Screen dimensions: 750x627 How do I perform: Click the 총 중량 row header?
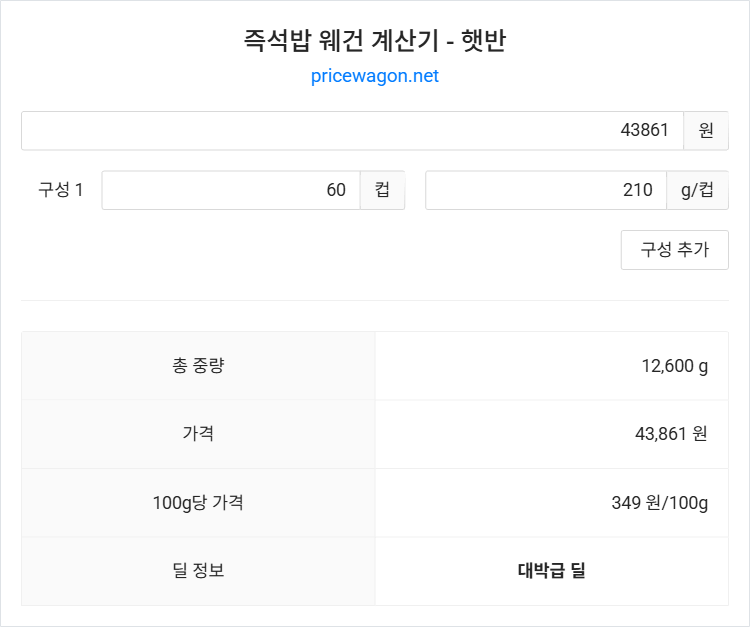tap(198, 365)
